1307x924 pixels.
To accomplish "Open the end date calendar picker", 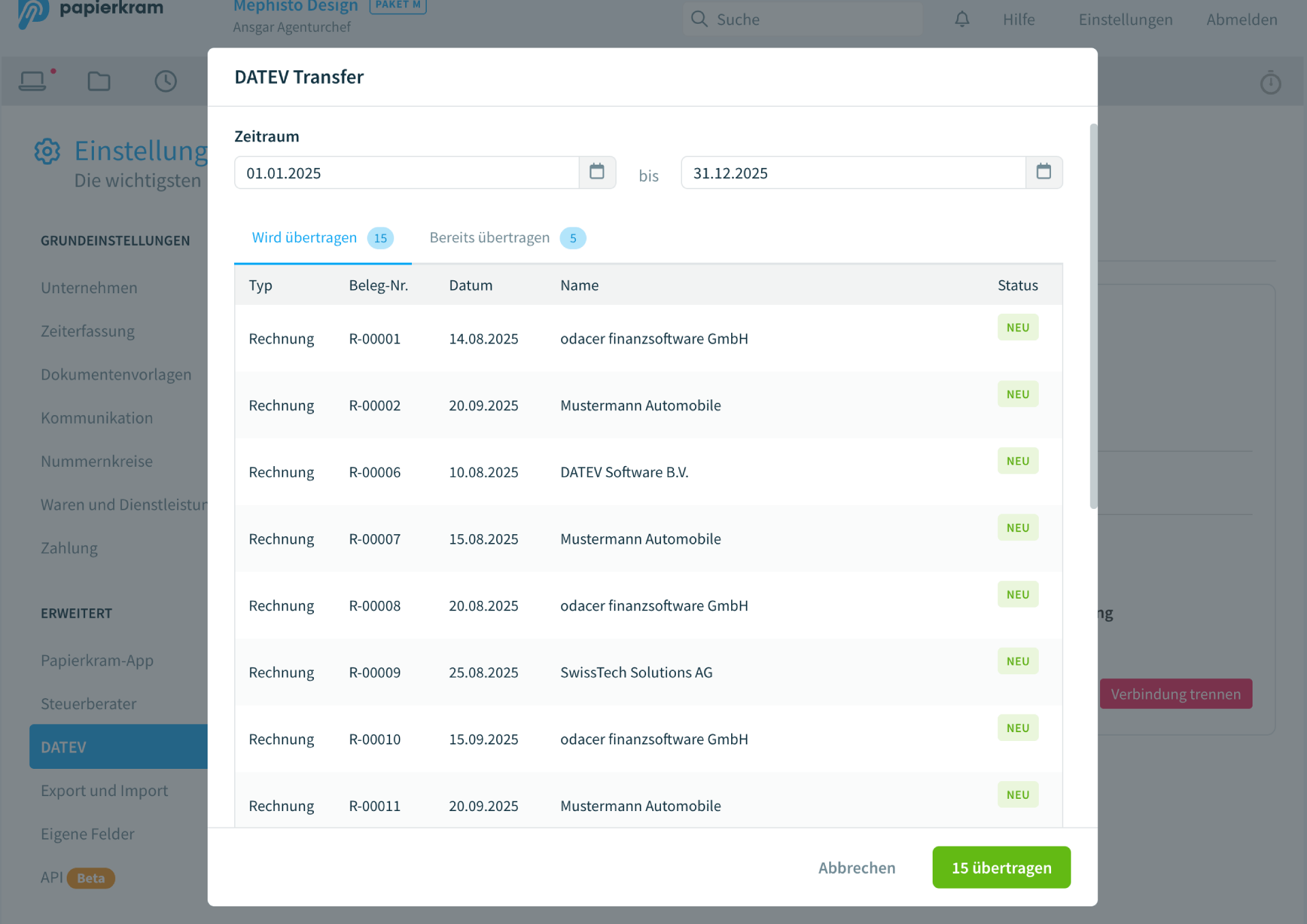I will pyautogui.click(x=1044, y=172).
